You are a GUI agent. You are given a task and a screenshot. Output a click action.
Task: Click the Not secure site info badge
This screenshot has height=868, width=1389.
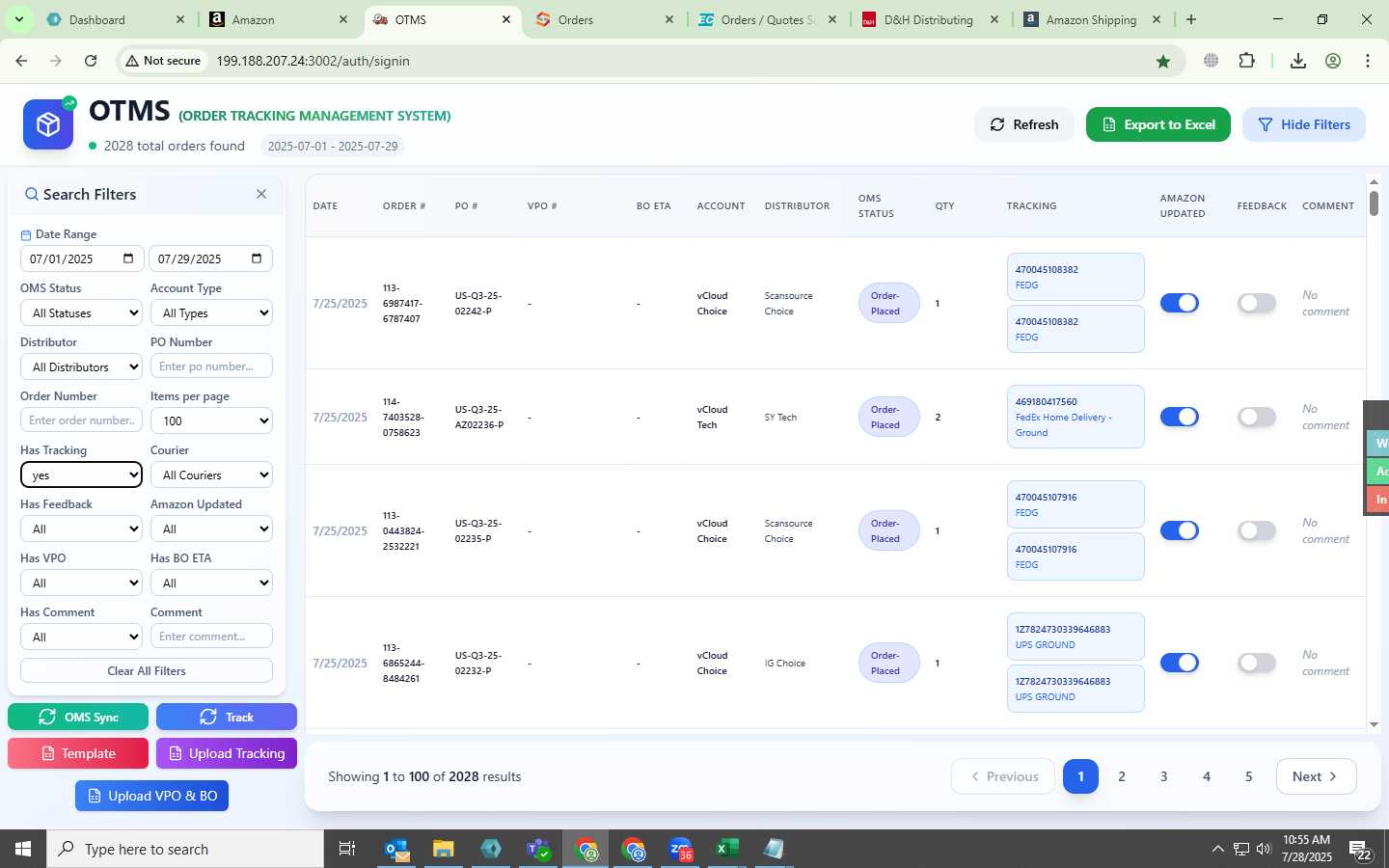pyautogui.click(x=162, y=61)
